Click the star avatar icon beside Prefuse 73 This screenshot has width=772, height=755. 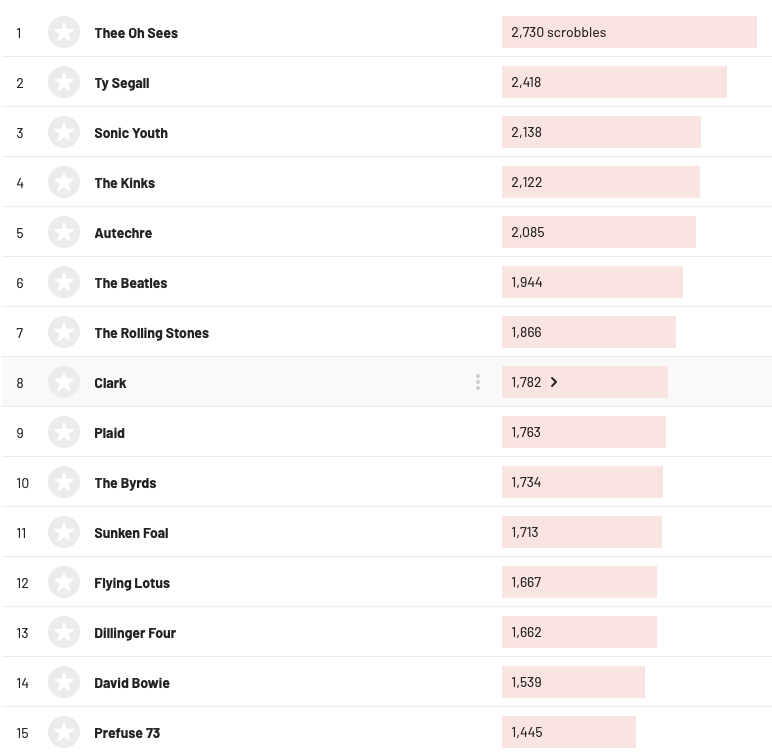[64, 732]
